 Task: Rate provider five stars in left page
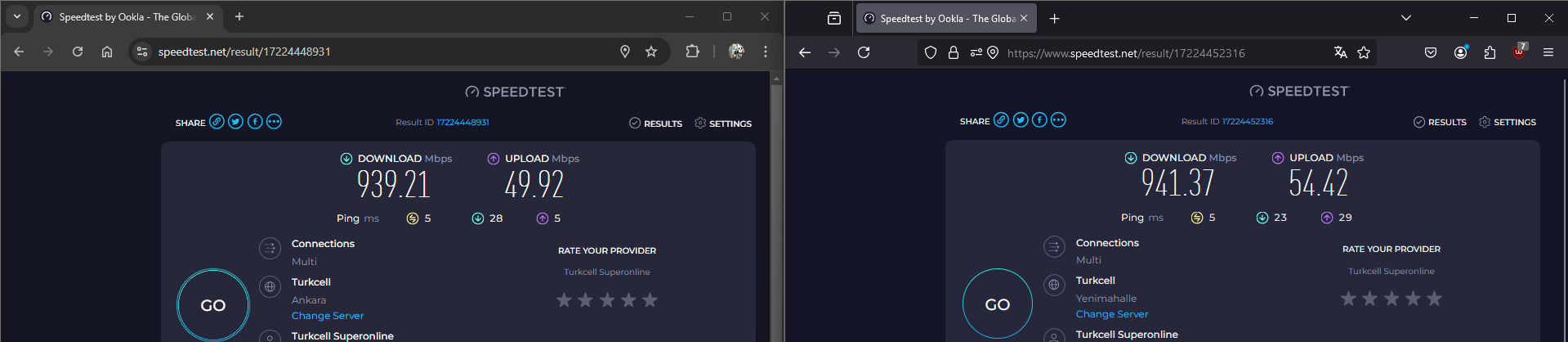tap(650, 300)
